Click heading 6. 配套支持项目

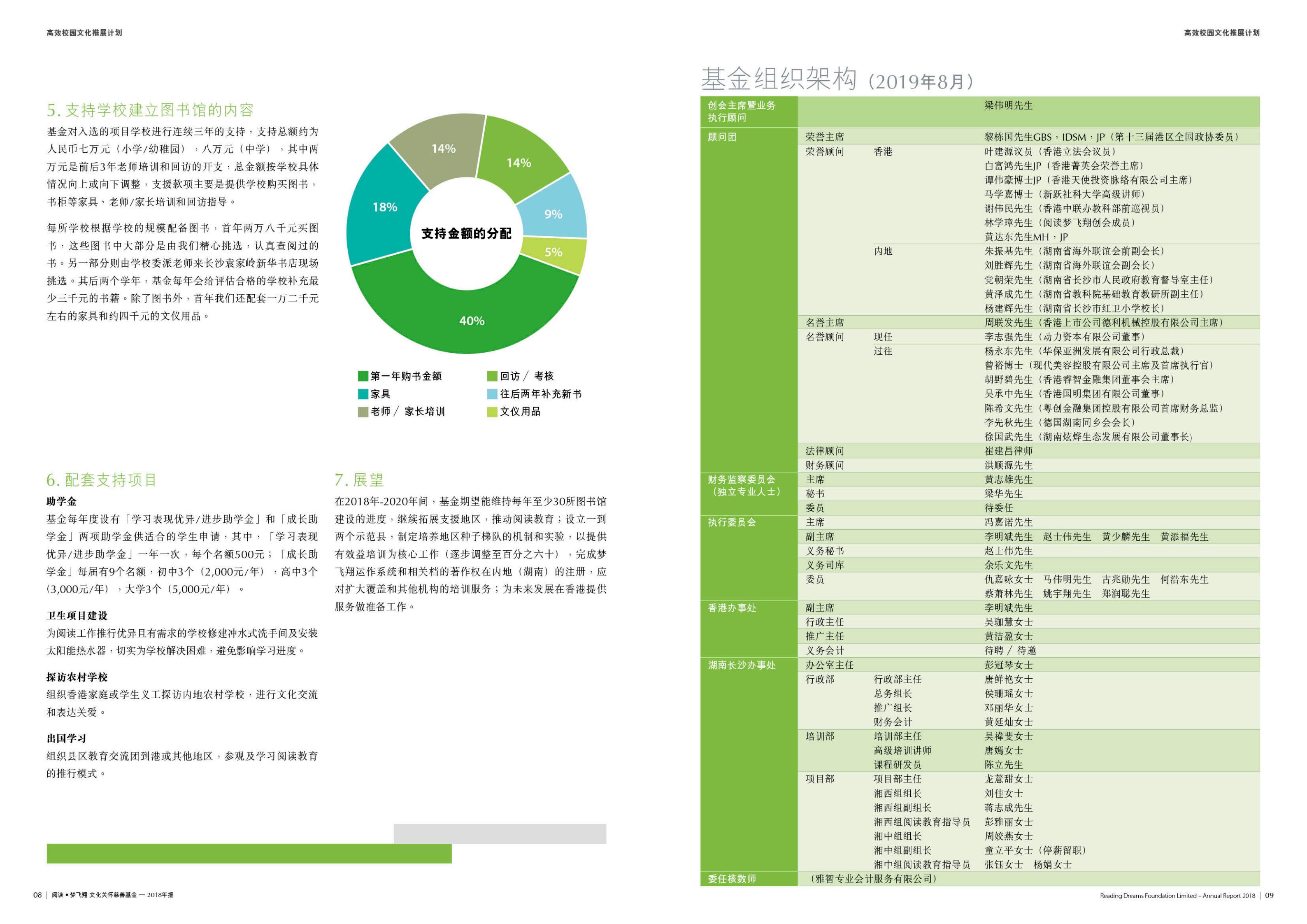pyautogui.click(x=101, y=480)
